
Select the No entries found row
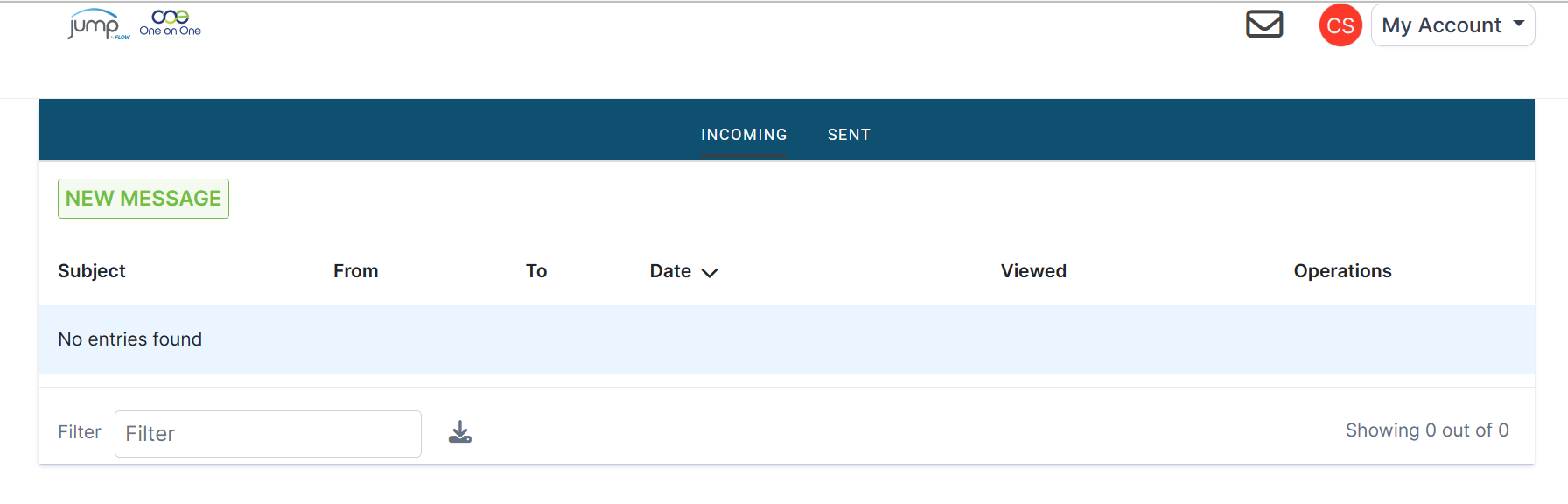point(787,339)
